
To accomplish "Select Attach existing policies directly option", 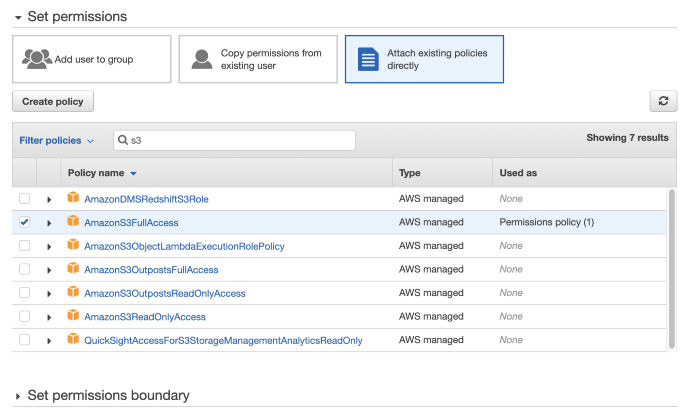I will tap(424, 59).
